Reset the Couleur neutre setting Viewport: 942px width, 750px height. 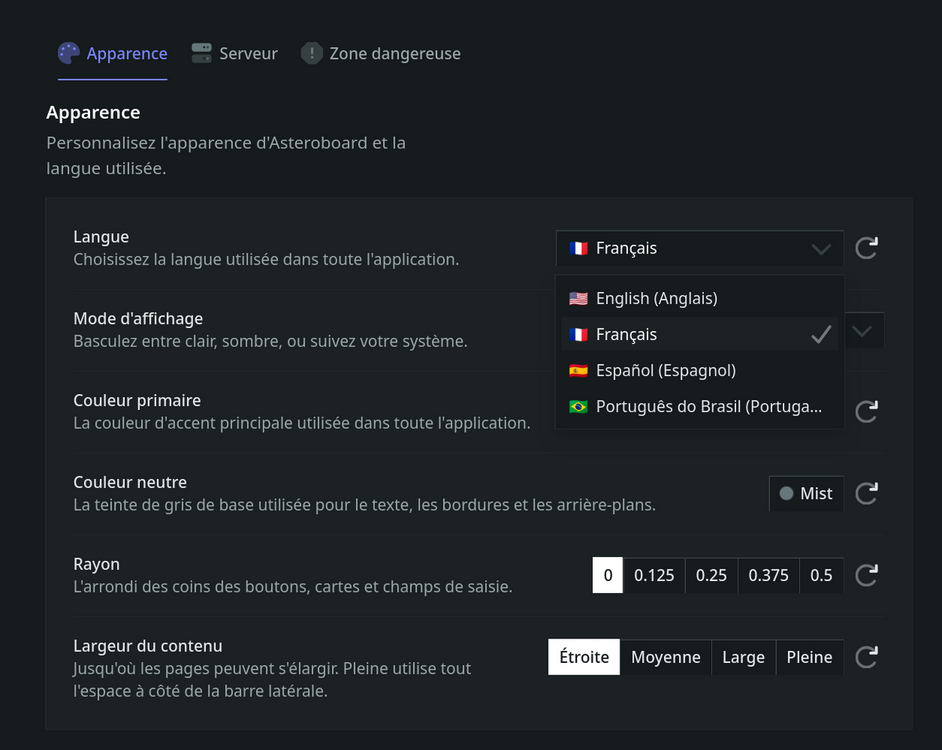[866, 493]
